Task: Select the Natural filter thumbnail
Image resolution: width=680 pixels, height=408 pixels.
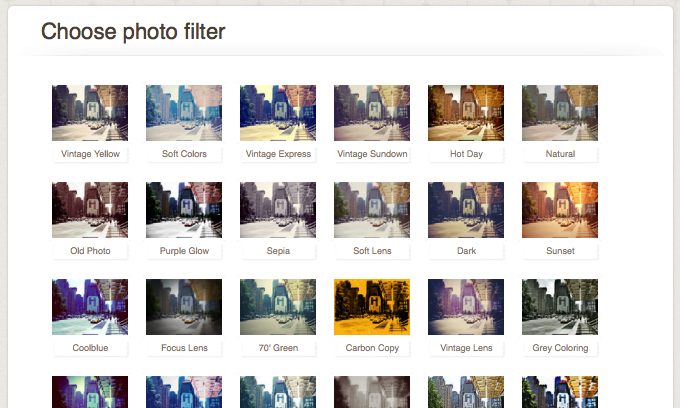Action: tap(560, 113)
